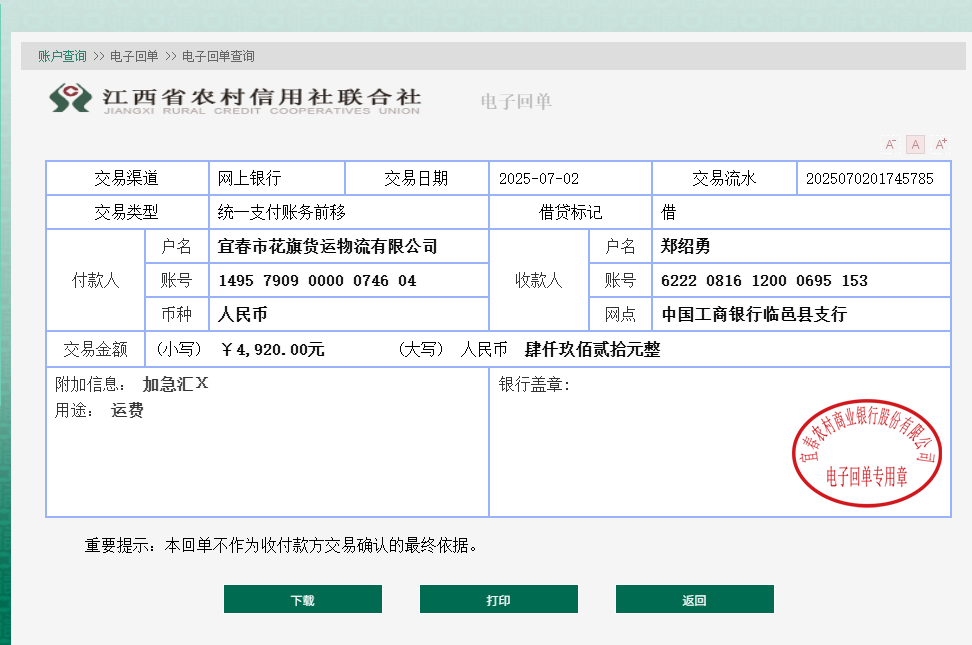The height and width of the screenshot is (645, 972).
Task: Click the 银行盖章 label
Action: coord(534,385)
